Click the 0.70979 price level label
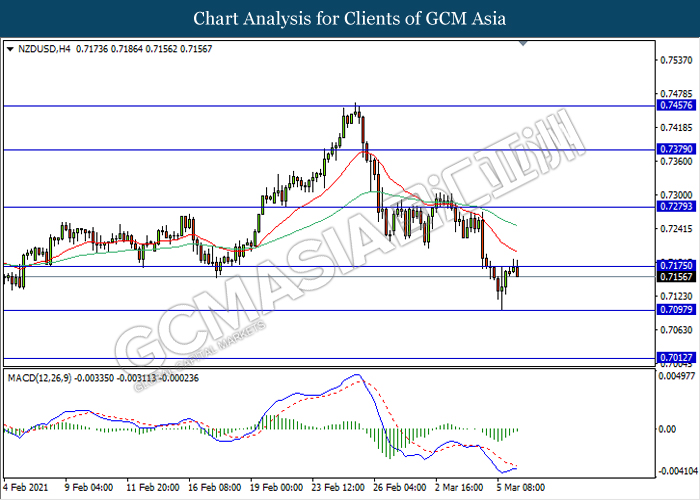Screen dimensions: 700x500 [x=676, y=310]
